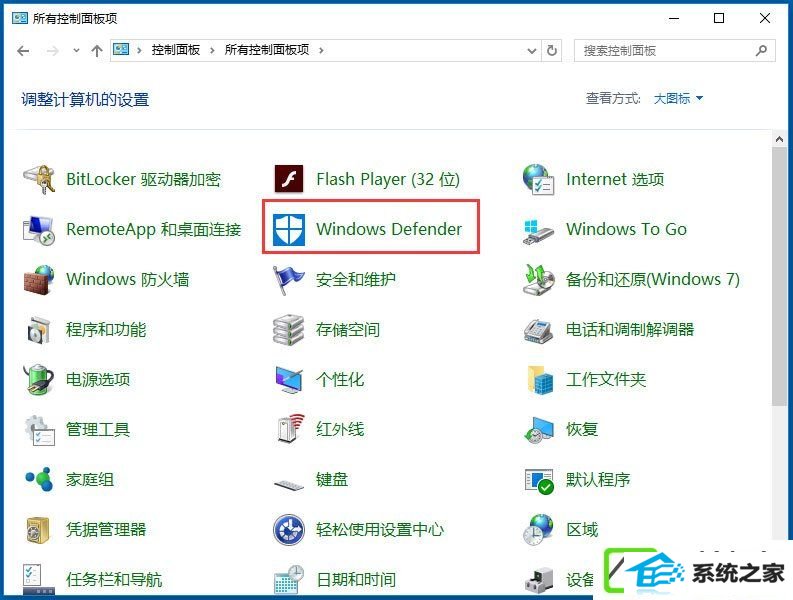Image resolution: width=793 pixels, height=600 pixels.
Task: Open the 日期和时间 calendar icon
Action: click(289, 579)
